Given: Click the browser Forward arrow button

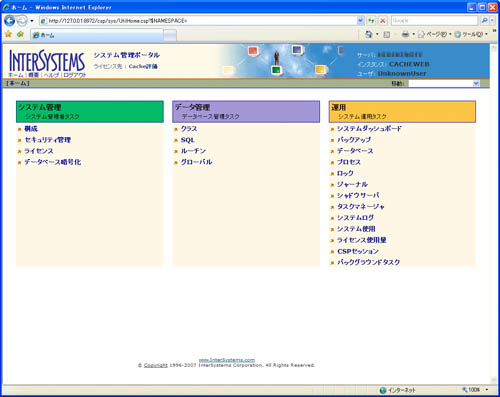Looking at the screenshot, I should coord(22,21).
